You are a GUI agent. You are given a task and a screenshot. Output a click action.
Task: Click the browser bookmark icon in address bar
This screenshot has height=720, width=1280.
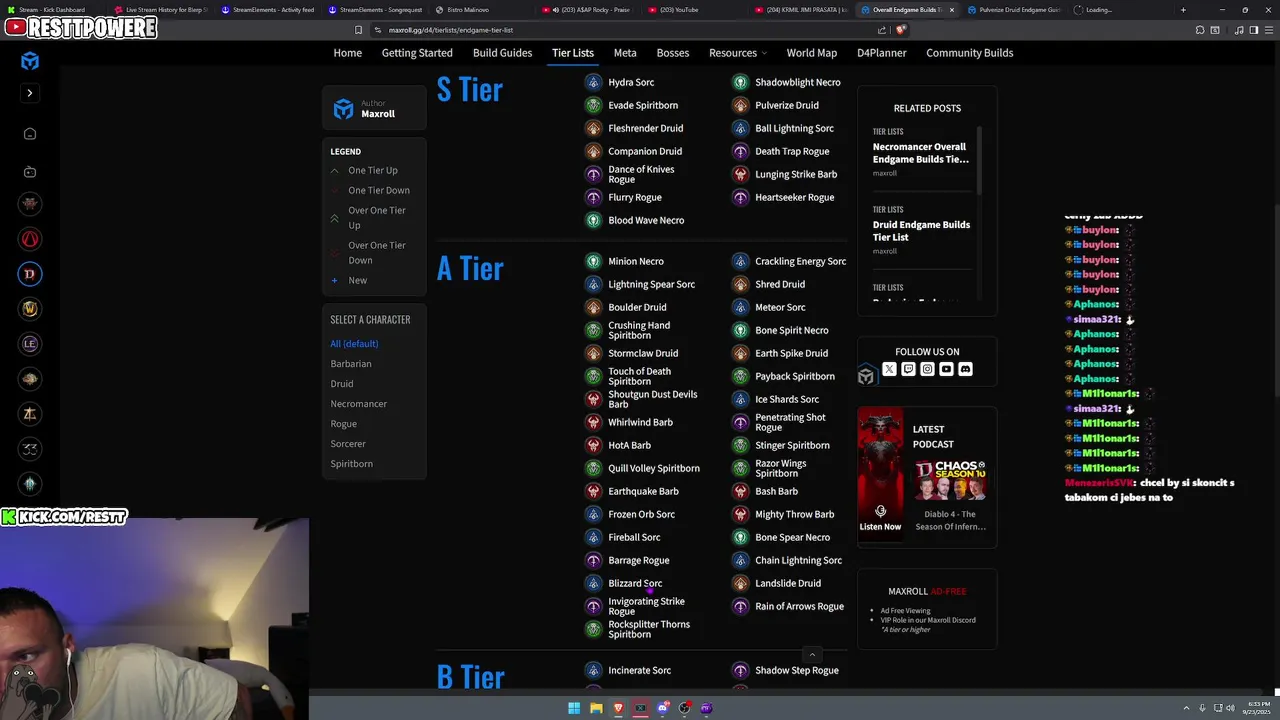(x=359, y=30)
